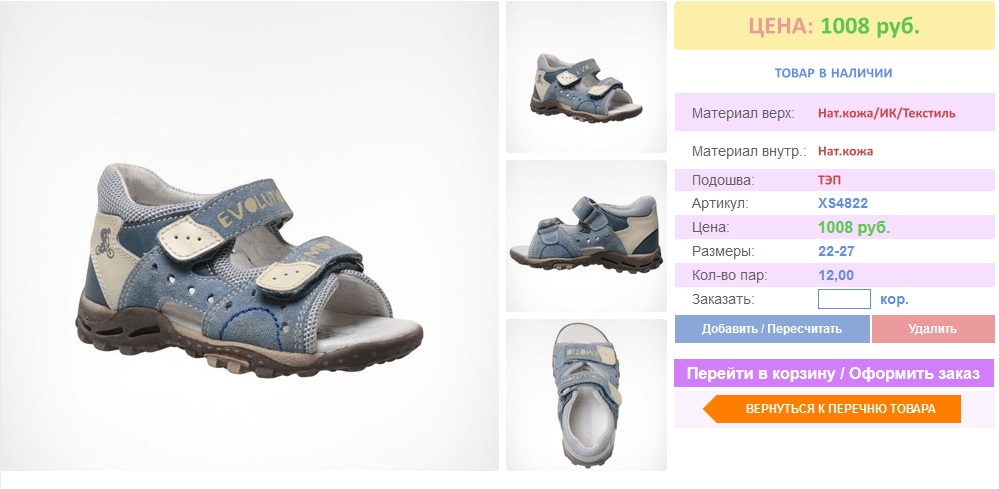Screen dimensions: 999x489
Task: Click the order quantity input box
Action: tap(844, 299)
